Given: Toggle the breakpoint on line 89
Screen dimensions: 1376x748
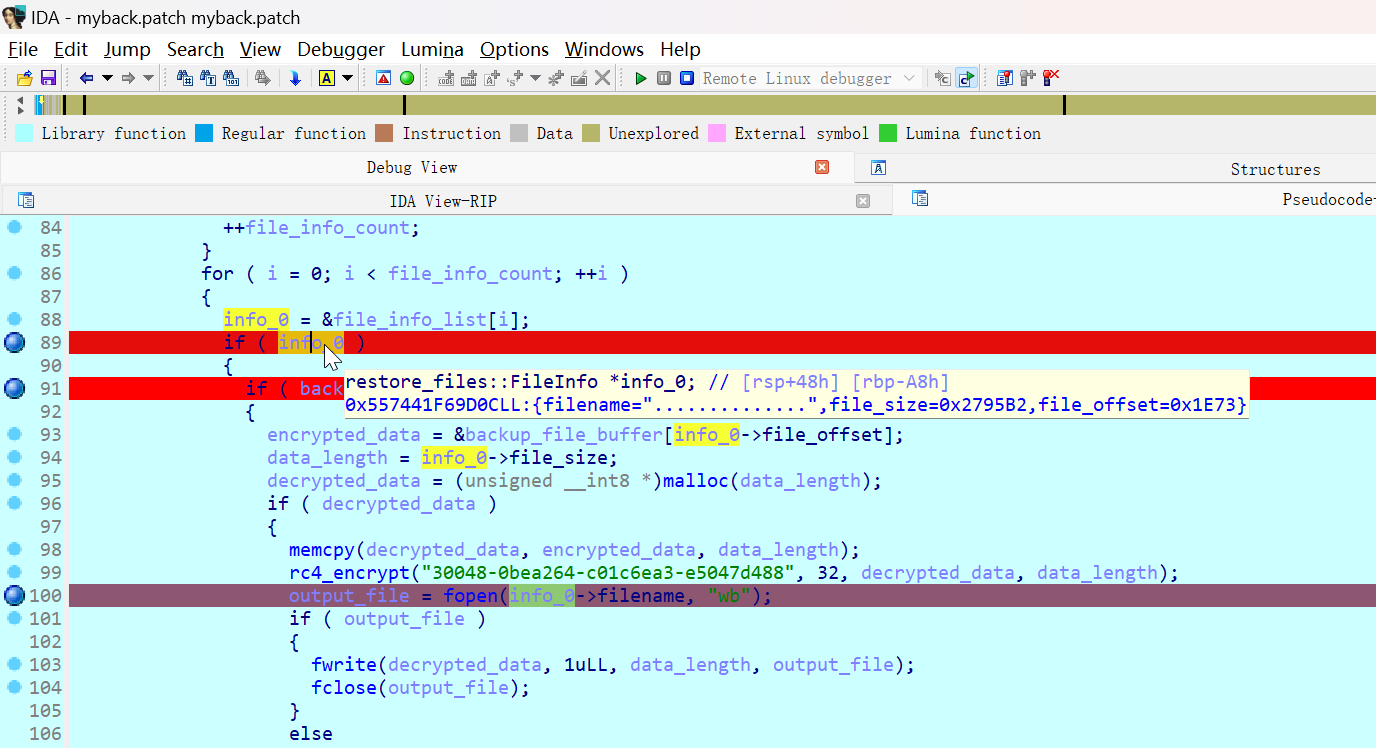Looking at the screenshot, I should click(14, 342).
